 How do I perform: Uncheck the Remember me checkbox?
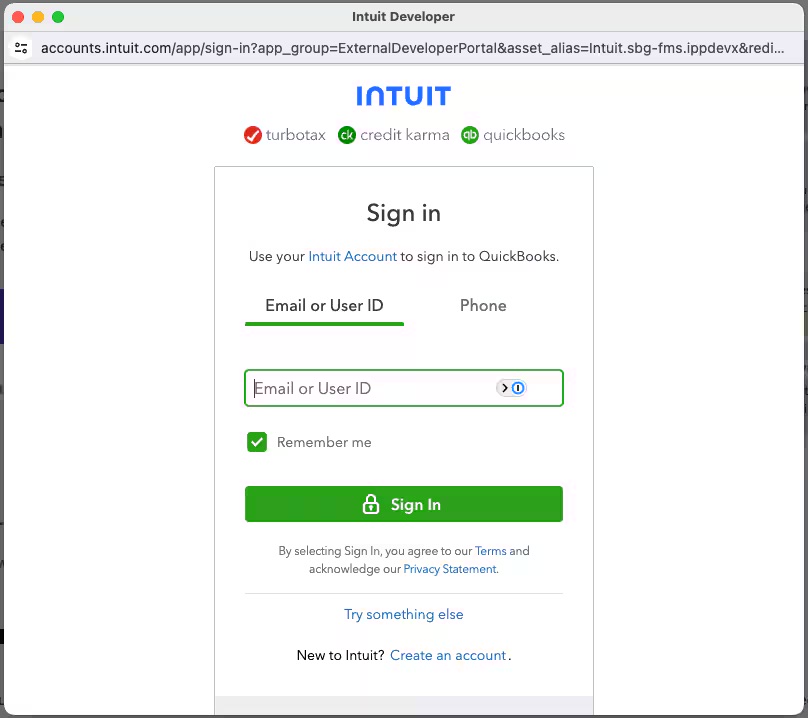[258, 442]
